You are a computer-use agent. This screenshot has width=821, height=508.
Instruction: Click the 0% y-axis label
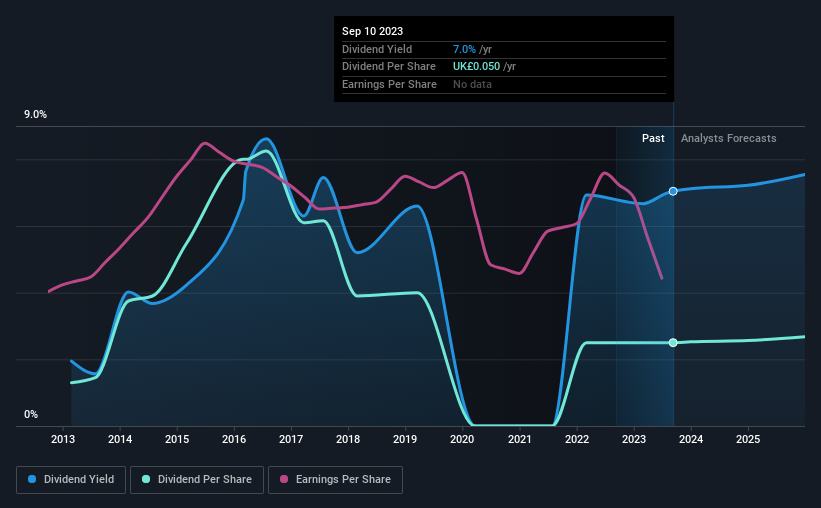pyautogui.click(x=31, y=415)
